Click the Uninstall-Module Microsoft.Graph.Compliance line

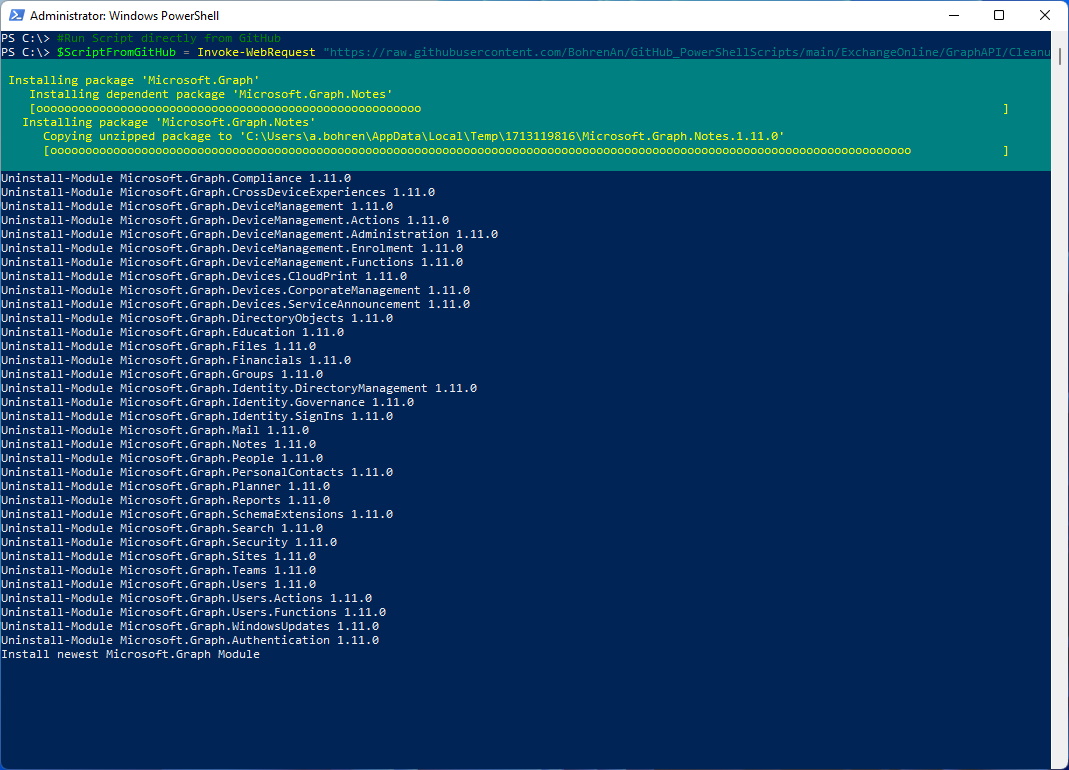coord(176,179)
